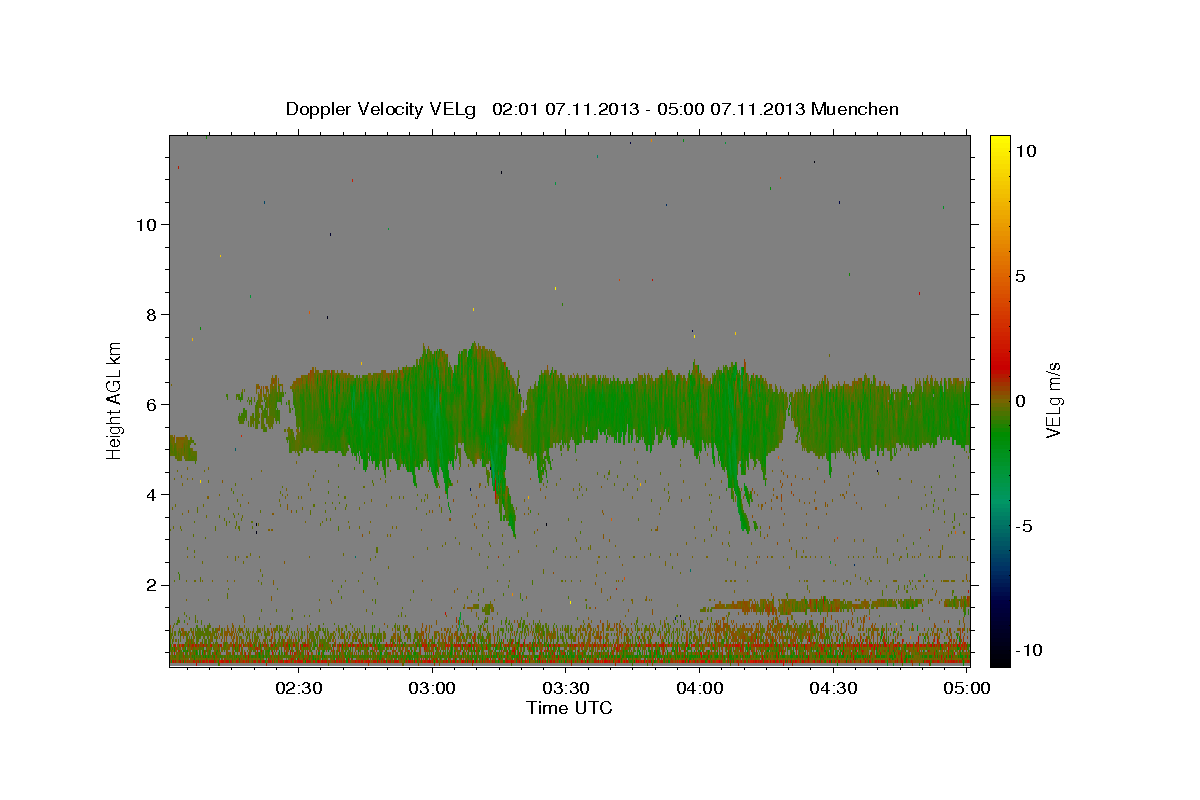
Task: Click the 03:00 time tick label
Action: tap(433, 688)
